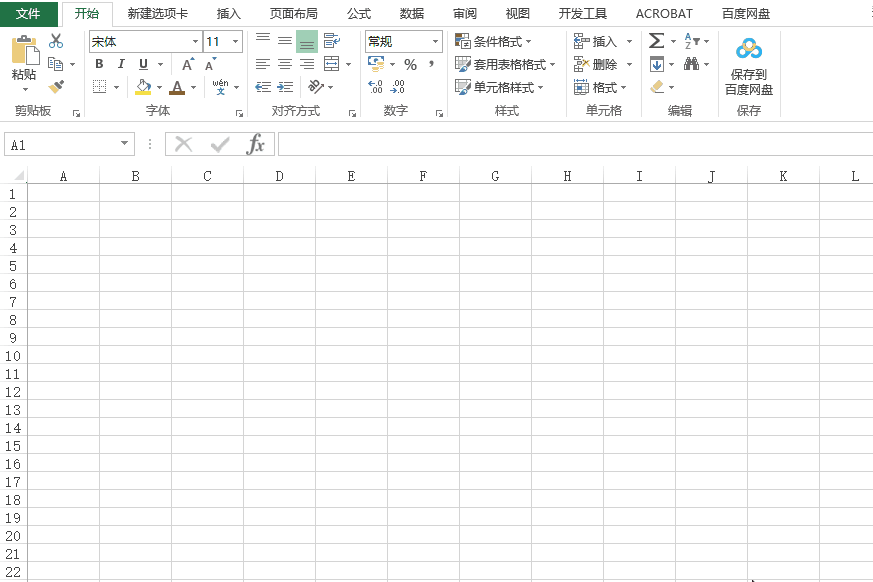Apply the yellow fill color bucket
873x582 pixels.
click(143, 87)
